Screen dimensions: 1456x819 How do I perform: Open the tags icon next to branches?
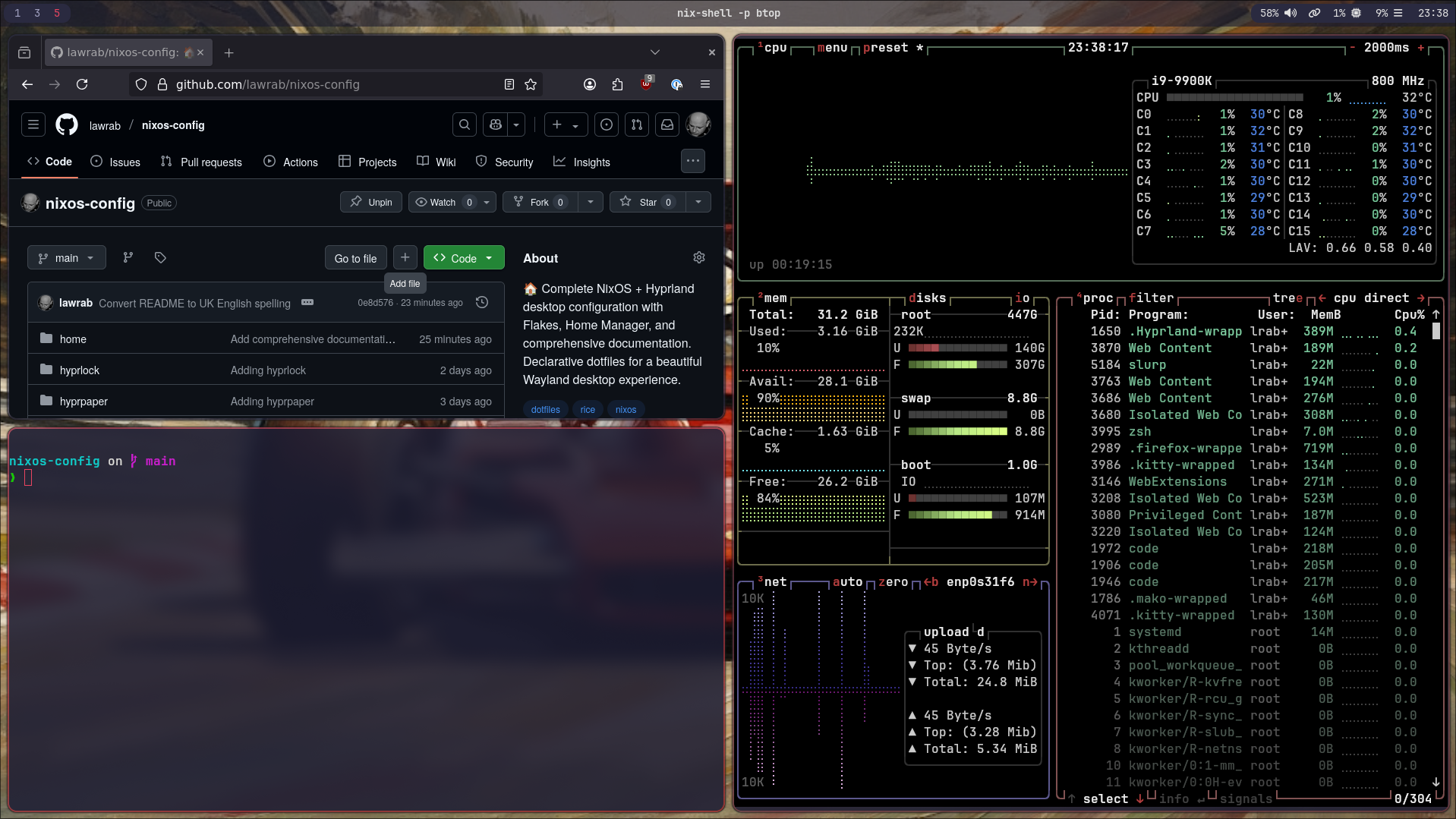coord(160,258)
